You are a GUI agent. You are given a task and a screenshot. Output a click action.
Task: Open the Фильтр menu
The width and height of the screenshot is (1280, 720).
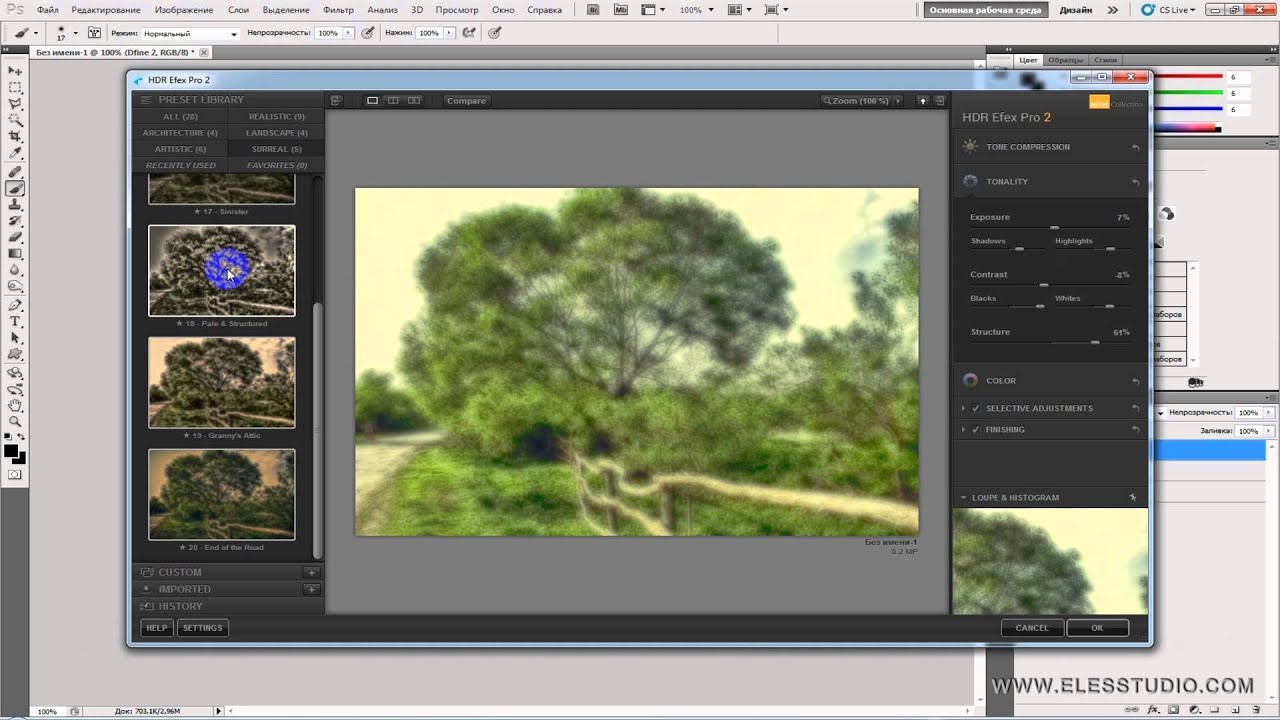338,9
